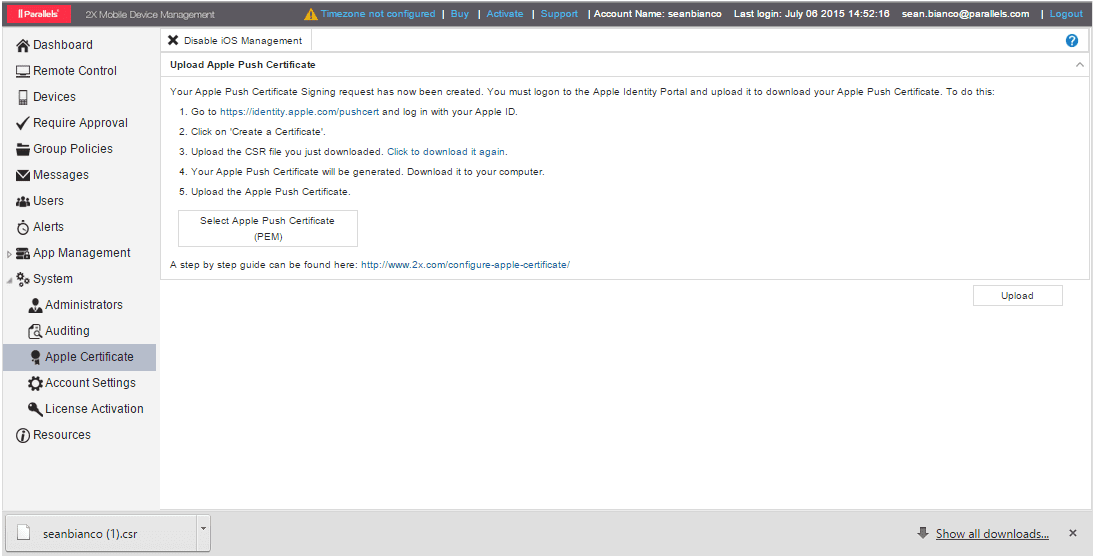Click the Users people icon
This screenshot has height=558, width=1095.
(23, 201)
